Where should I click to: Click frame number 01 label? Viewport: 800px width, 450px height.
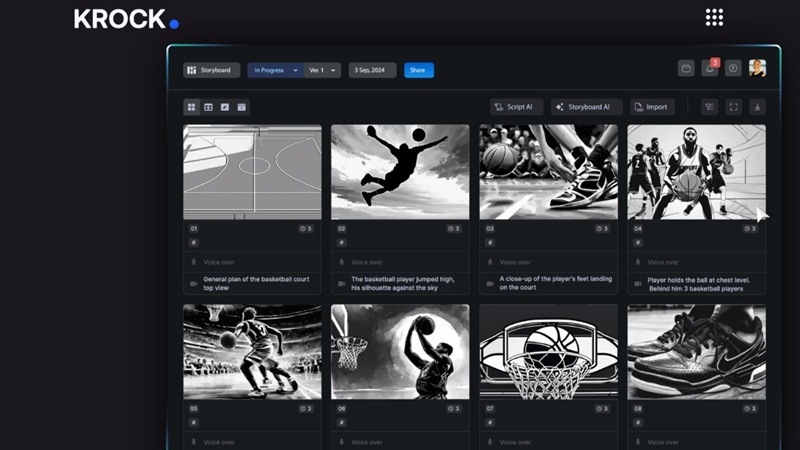click(194, 229)
